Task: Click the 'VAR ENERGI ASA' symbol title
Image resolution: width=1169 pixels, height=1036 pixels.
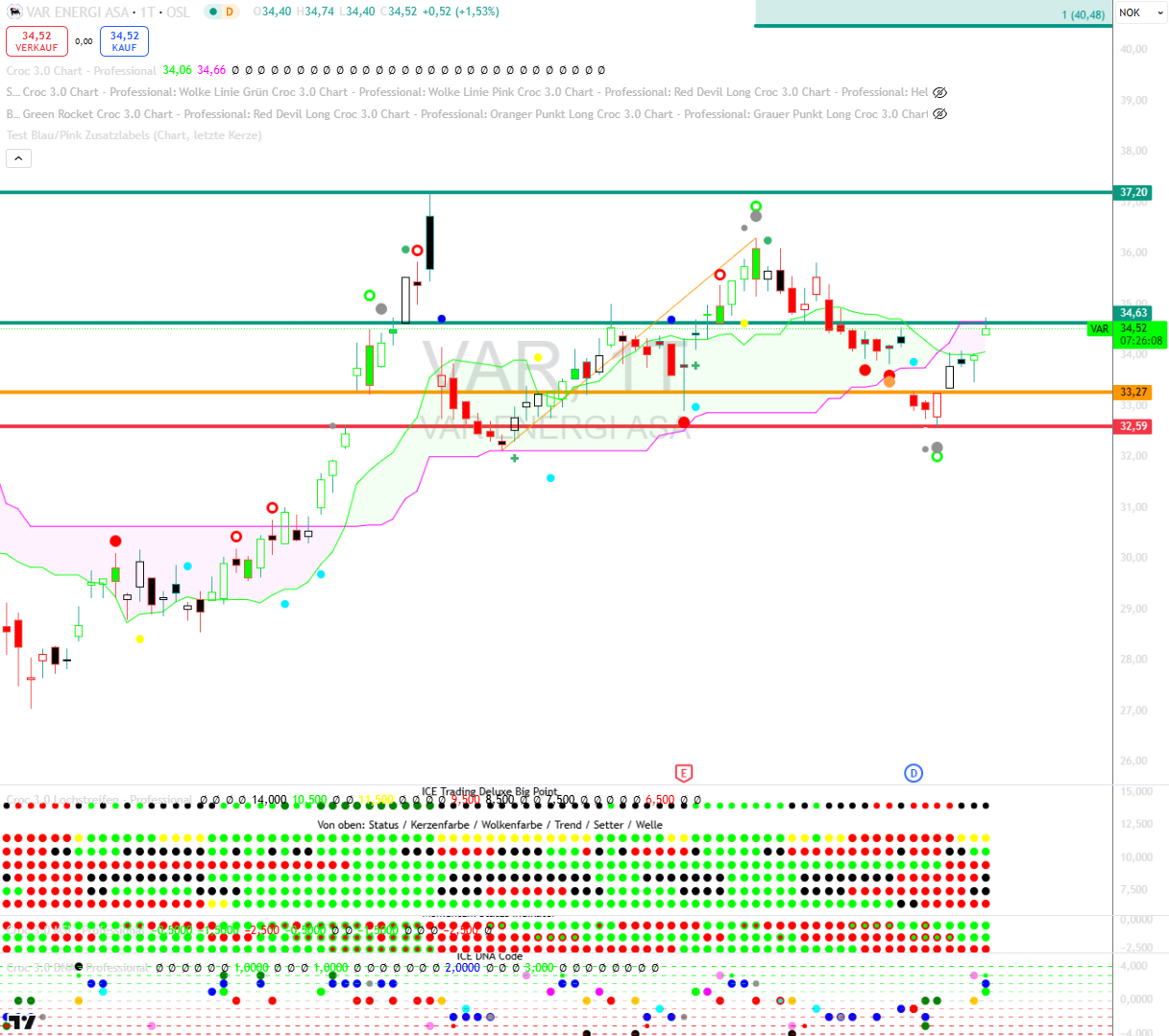Action: pos(78,12)
